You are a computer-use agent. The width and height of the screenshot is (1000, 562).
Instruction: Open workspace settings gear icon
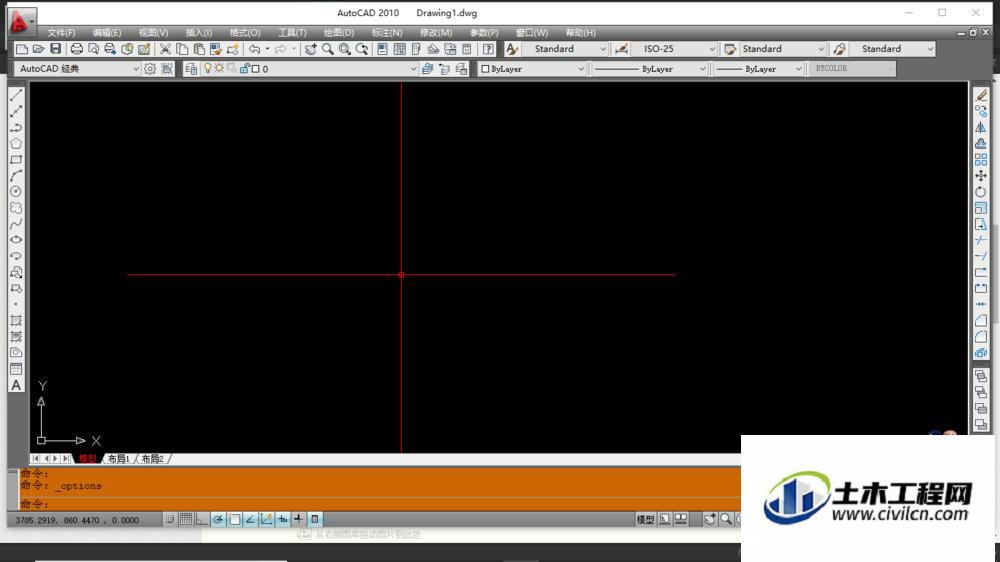[150, 69]
